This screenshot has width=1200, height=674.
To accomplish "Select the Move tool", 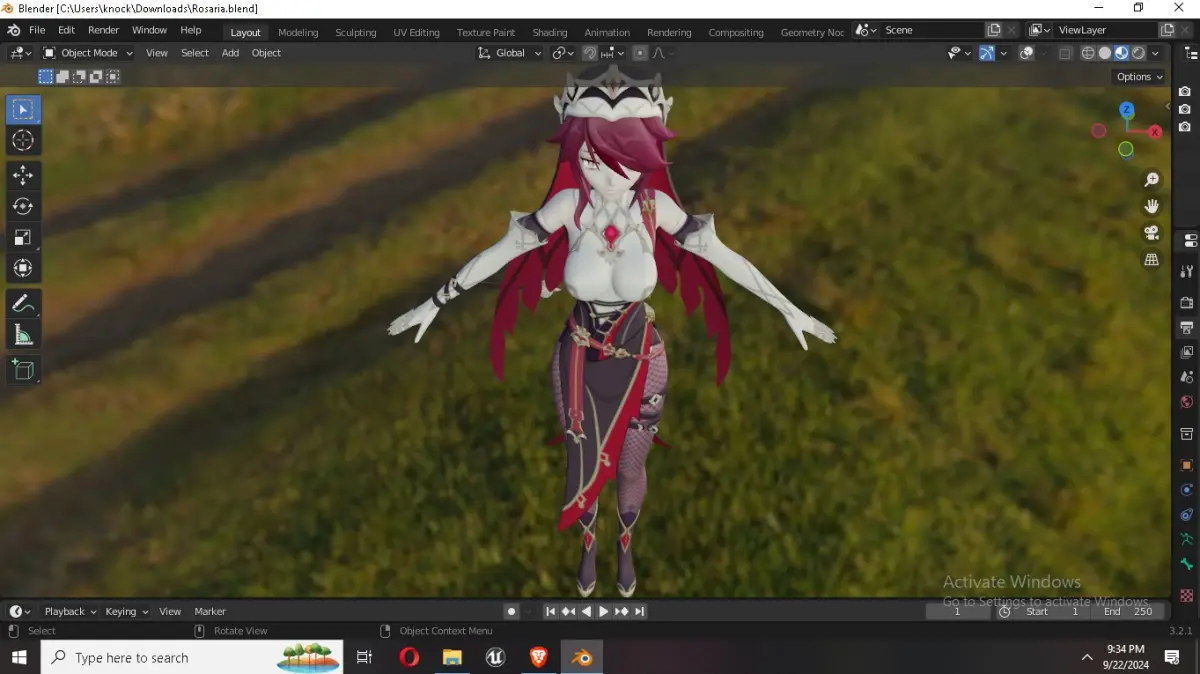I will pyautogui.click(x=23, y=176).
